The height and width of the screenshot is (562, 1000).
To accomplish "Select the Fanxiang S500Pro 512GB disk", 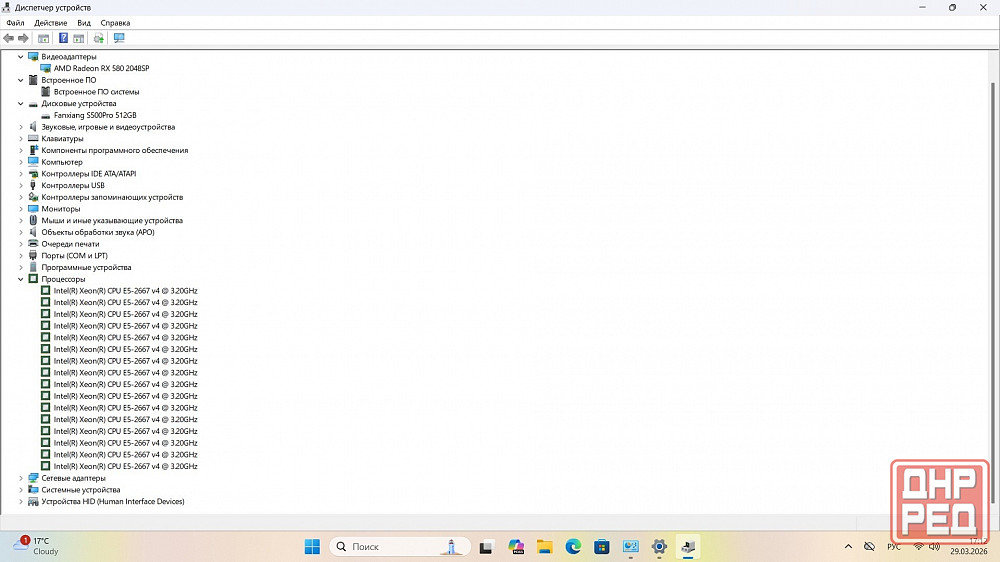I will pos(95,115).
